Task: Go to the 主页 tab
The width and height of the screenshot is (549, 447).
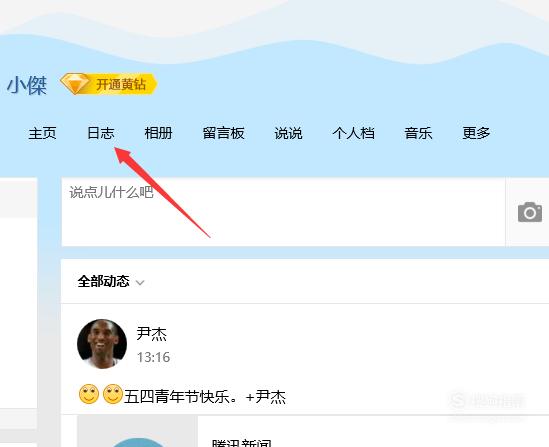Action: tap(42, 133)
